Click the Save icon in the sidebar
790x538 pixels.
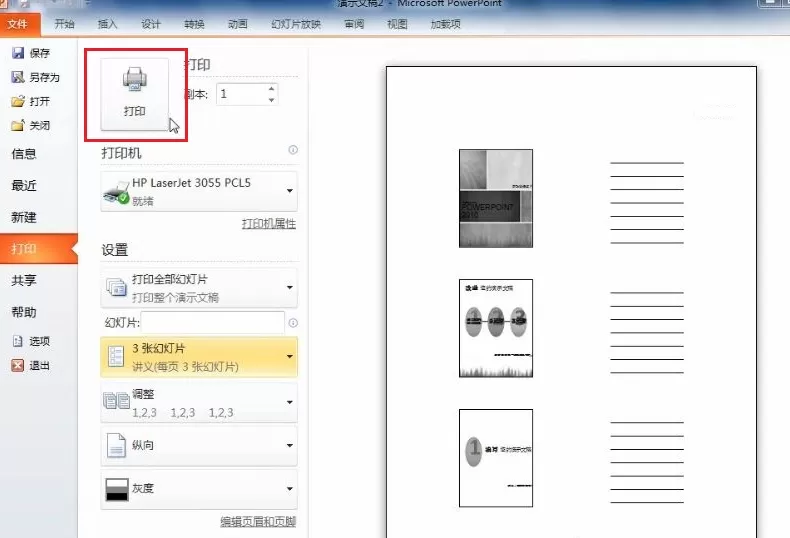pyautogui.click(x=18, y=53)
